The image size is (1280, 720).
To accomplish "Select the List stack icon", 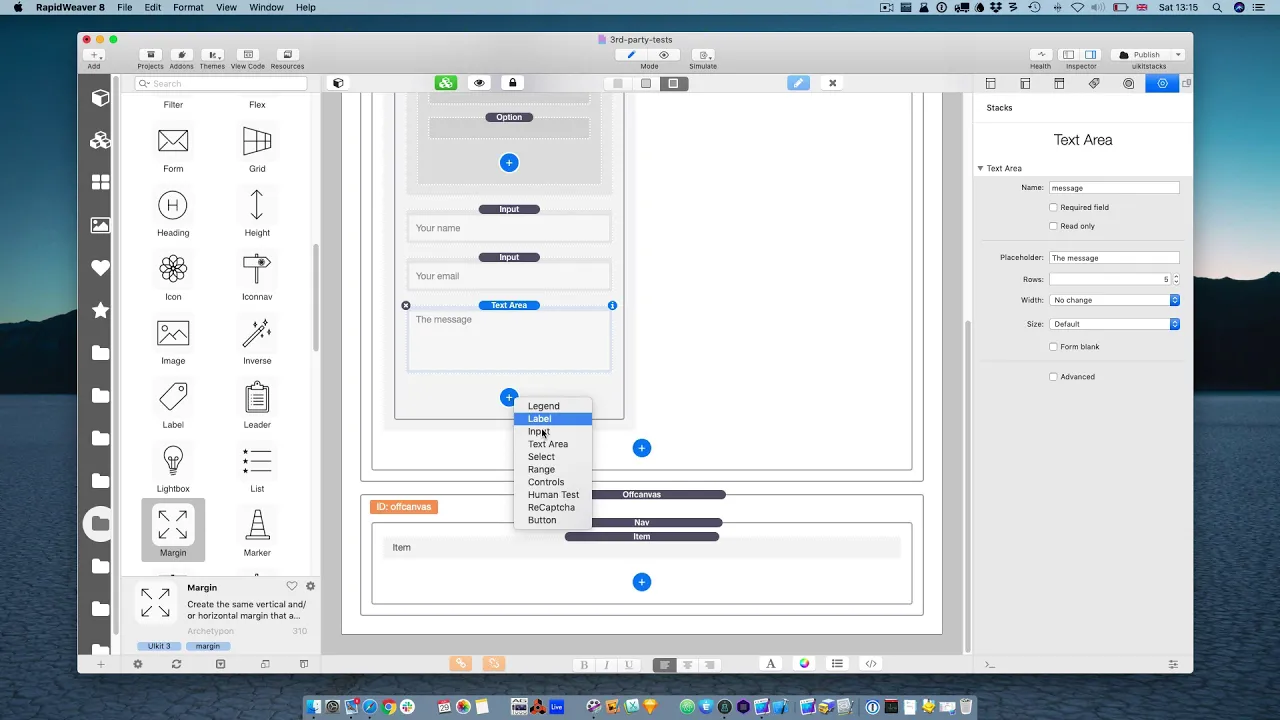I will point(257,461).
